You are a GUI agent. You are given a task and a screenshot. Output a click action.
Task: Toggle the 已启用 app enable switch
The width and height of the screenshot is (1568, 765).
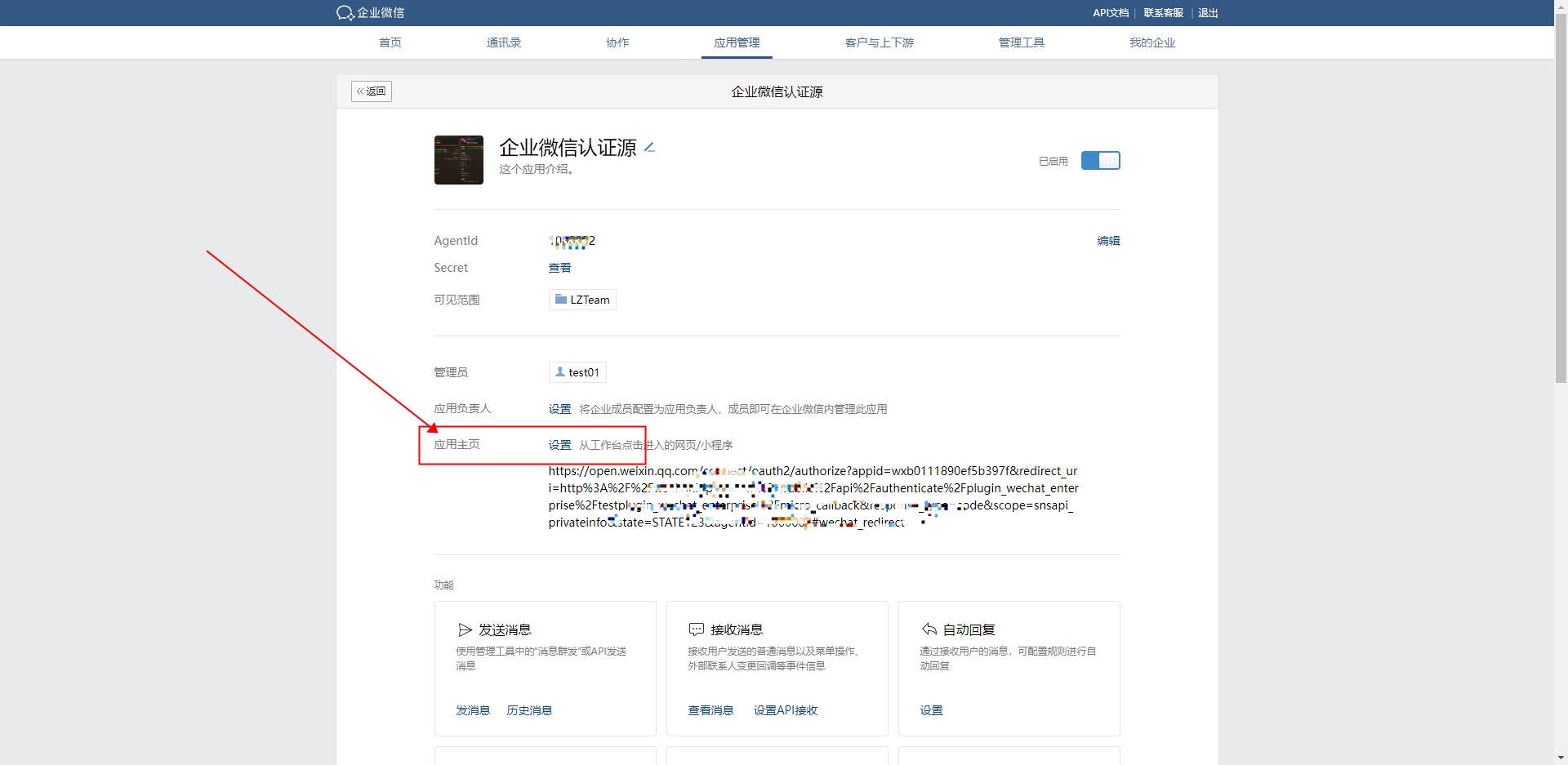[1100, 161]
